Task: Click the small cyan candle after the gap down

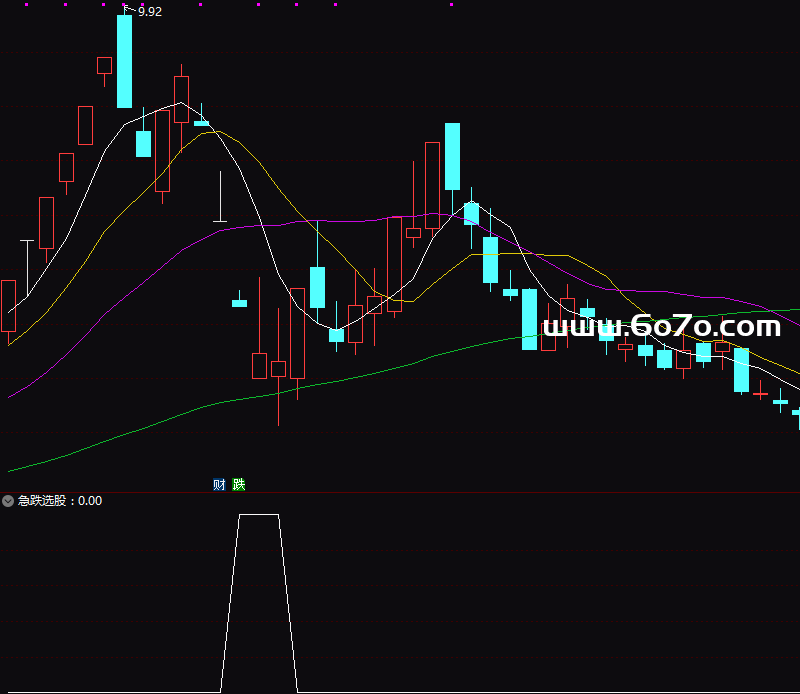Action: pos(239,303)
